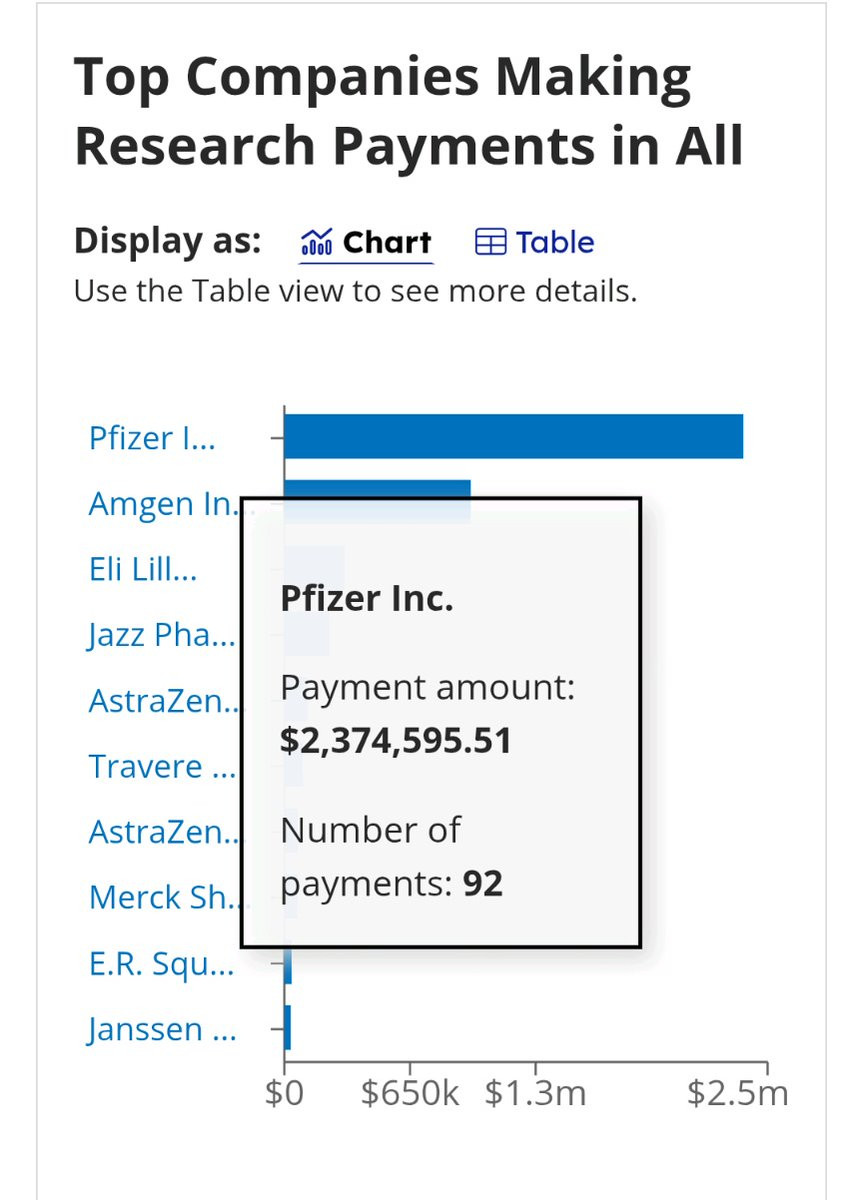The height and width of the screenshot is (1200, 863).
Task: Open the Travere ... company link
Action: pyautogui.click(x=162, y=766)
